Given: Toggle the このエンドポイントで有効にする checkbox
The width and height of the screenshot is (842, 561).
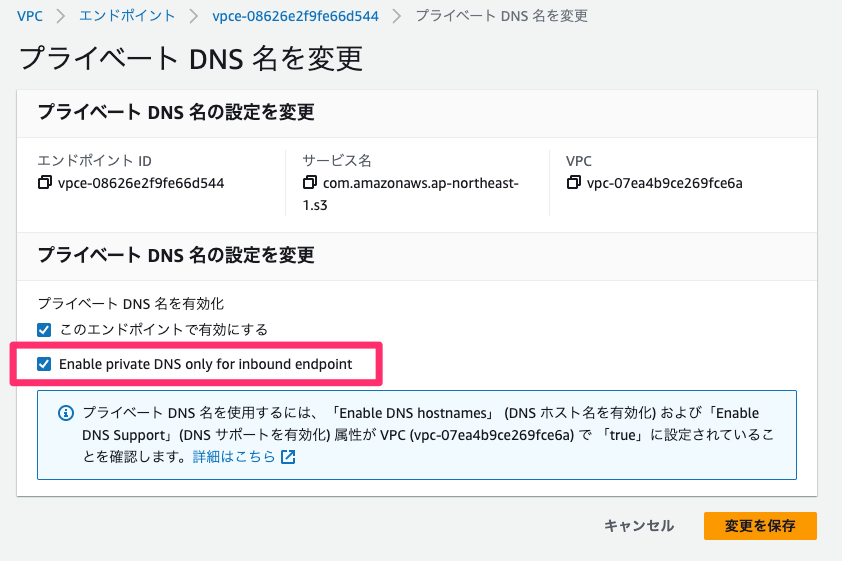Looking at the screenshot, I should pyautogui.click(x=44, y=330).
